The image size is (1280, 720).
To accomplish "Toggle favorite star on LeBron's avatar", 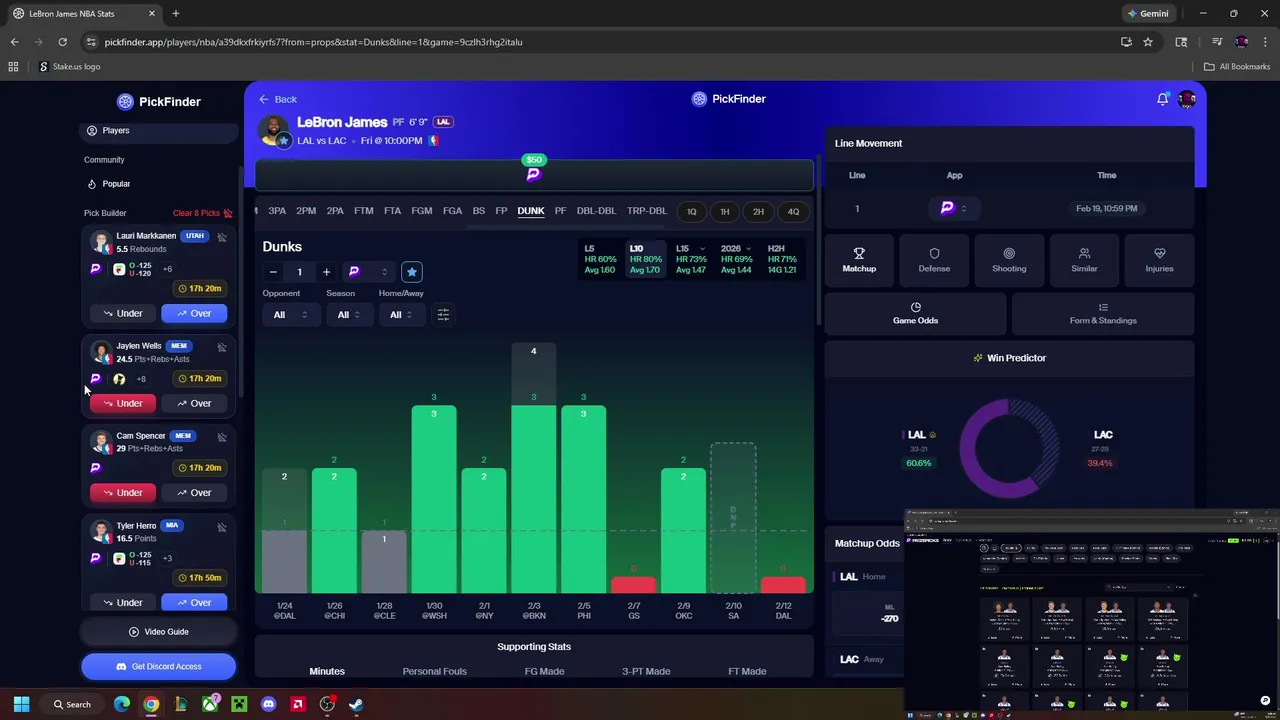I will (x=284, y=141).
